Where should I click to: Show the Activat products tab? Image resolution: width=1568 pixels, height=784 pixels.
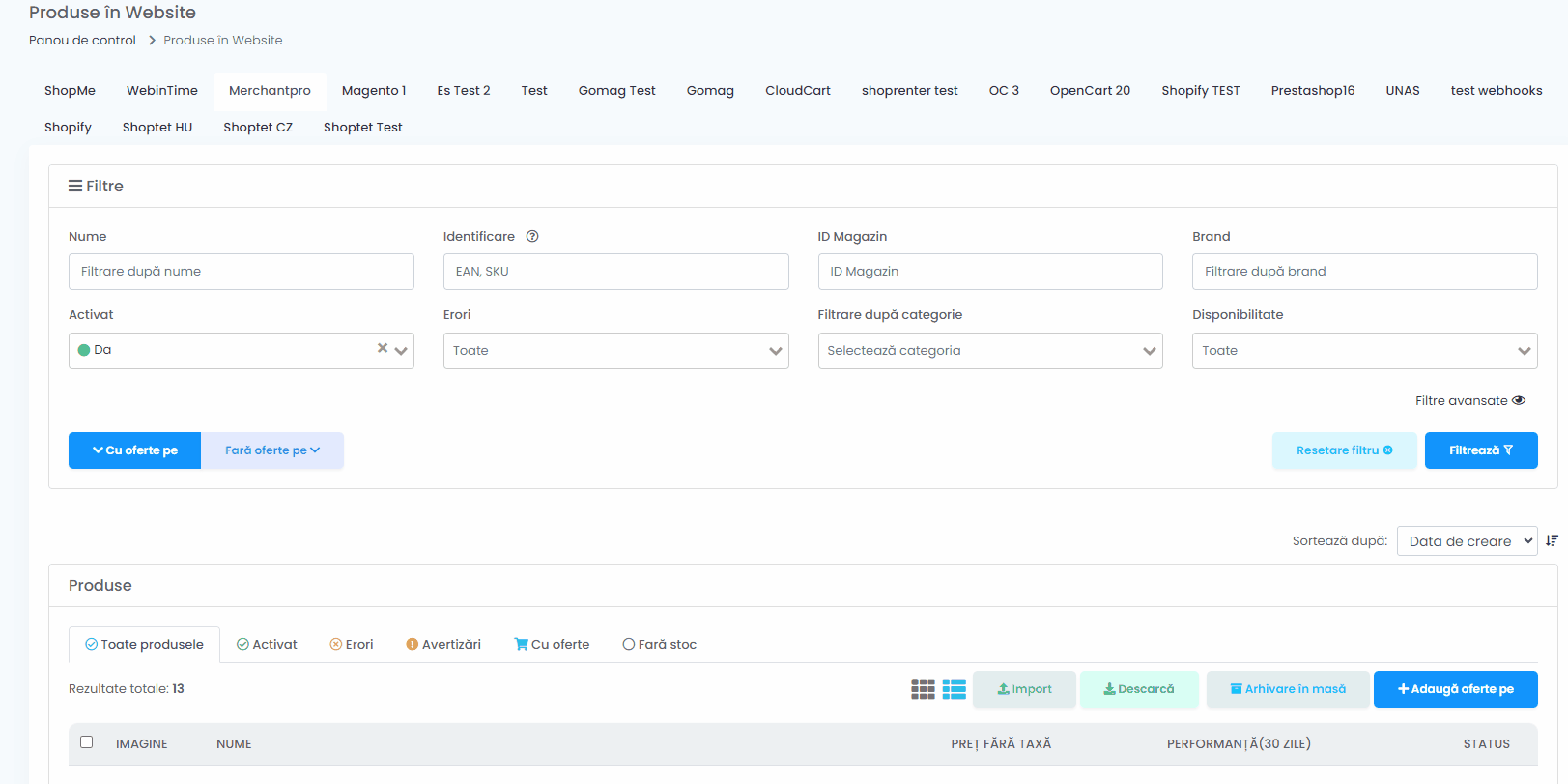267,644
